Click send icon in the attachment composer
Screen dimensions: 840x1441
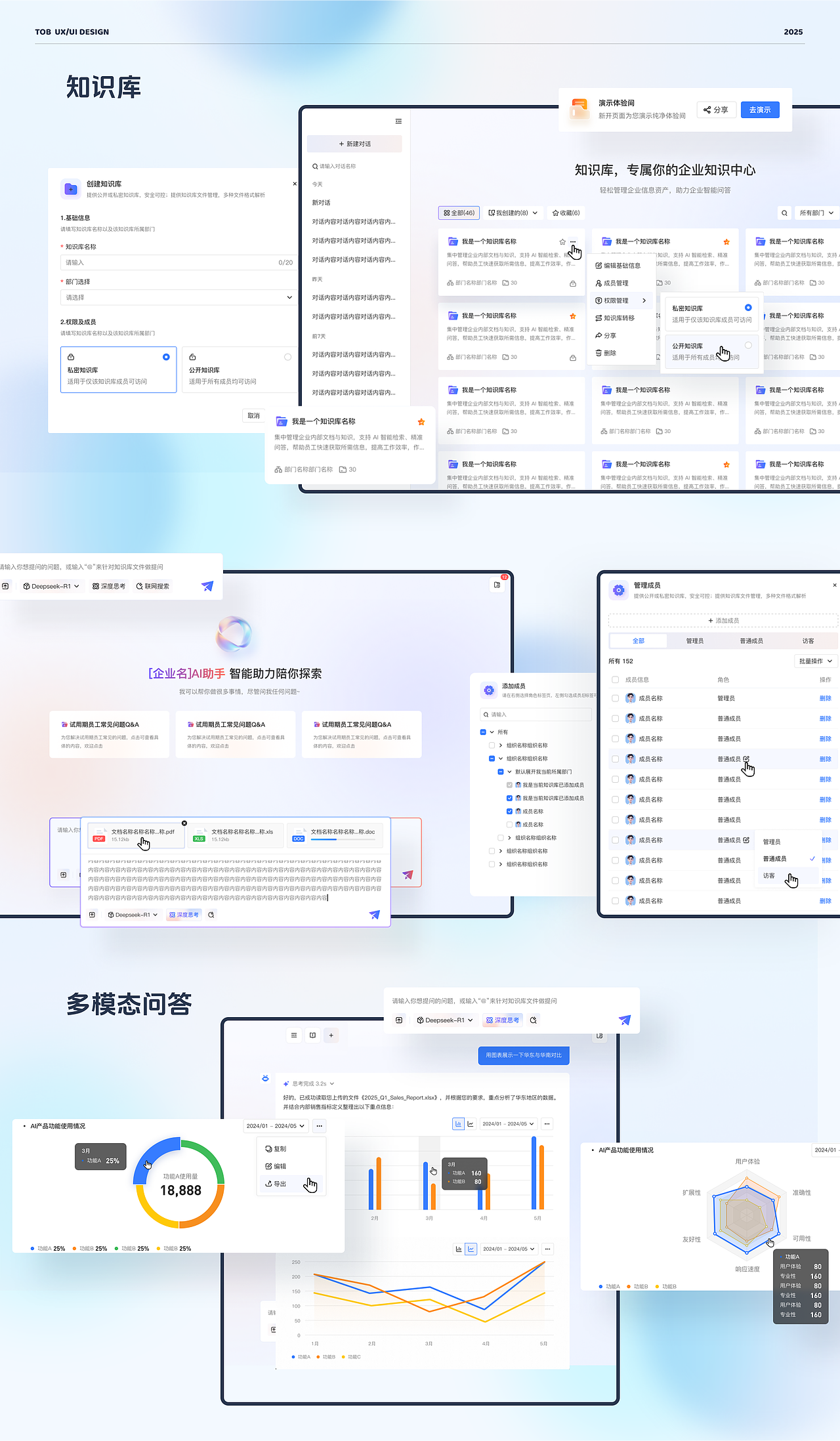tap(375, 915)
